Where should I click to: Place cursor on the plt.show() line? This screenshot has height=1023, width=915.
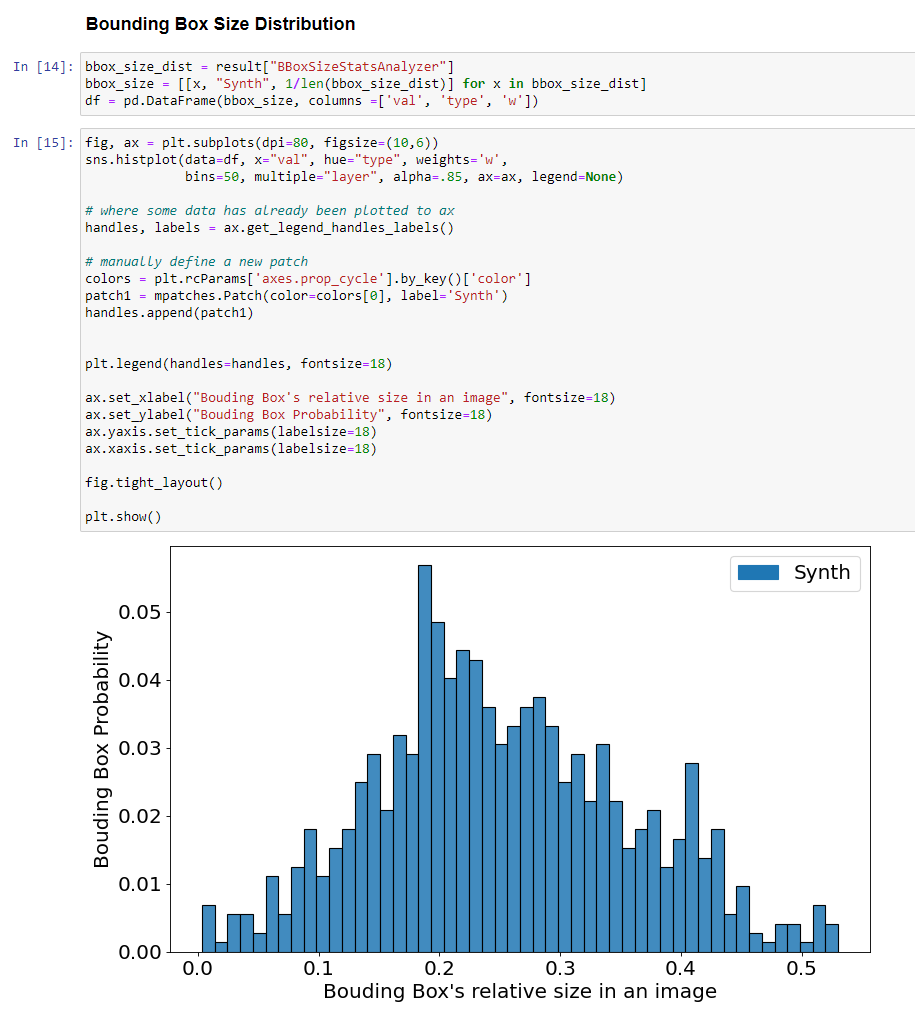tap(123, 517)
